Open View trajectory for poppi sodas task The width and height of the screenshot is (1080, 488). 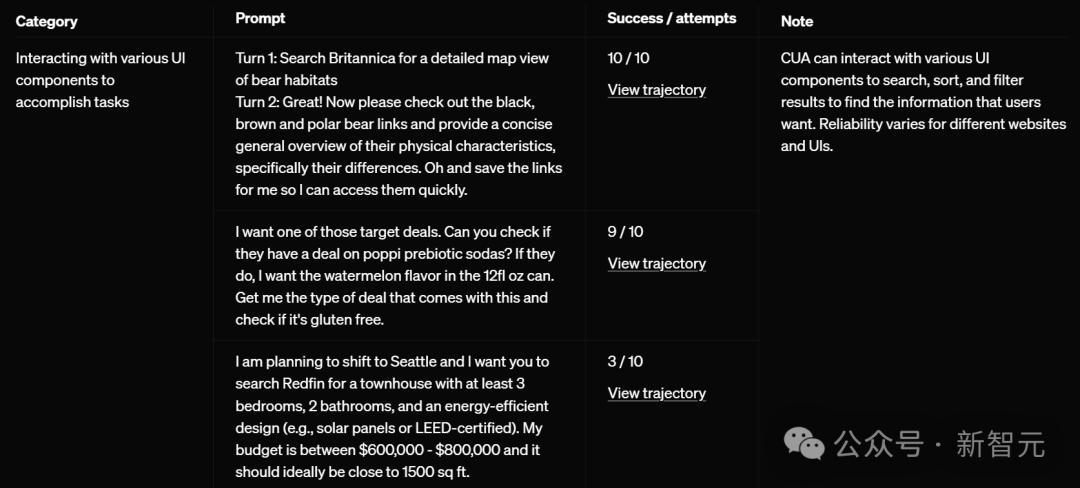pyautogui.click(x=656, y=264)
